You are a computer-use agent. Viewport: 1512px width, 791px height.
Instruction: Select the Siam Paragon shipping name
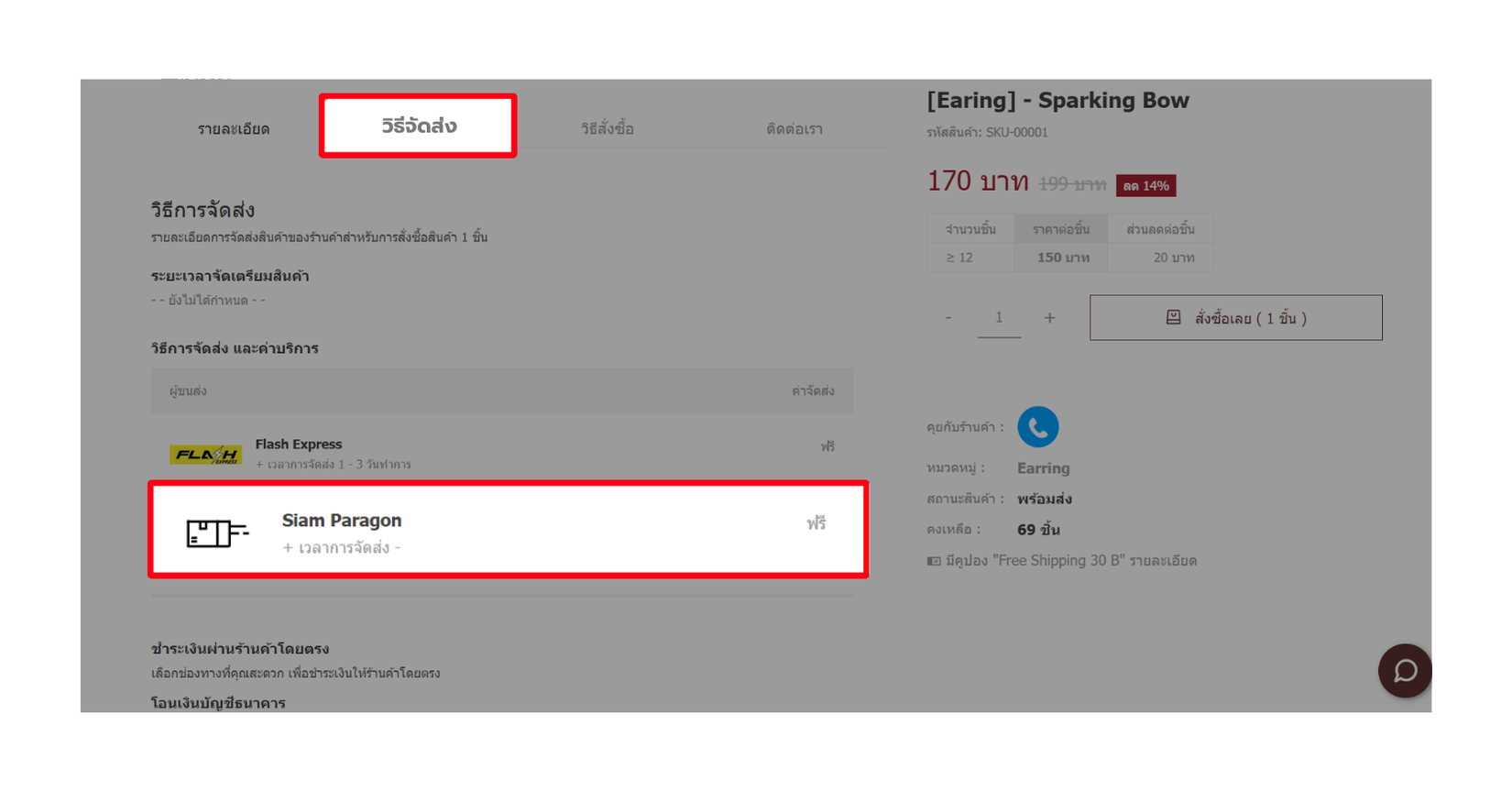point(342,521)
